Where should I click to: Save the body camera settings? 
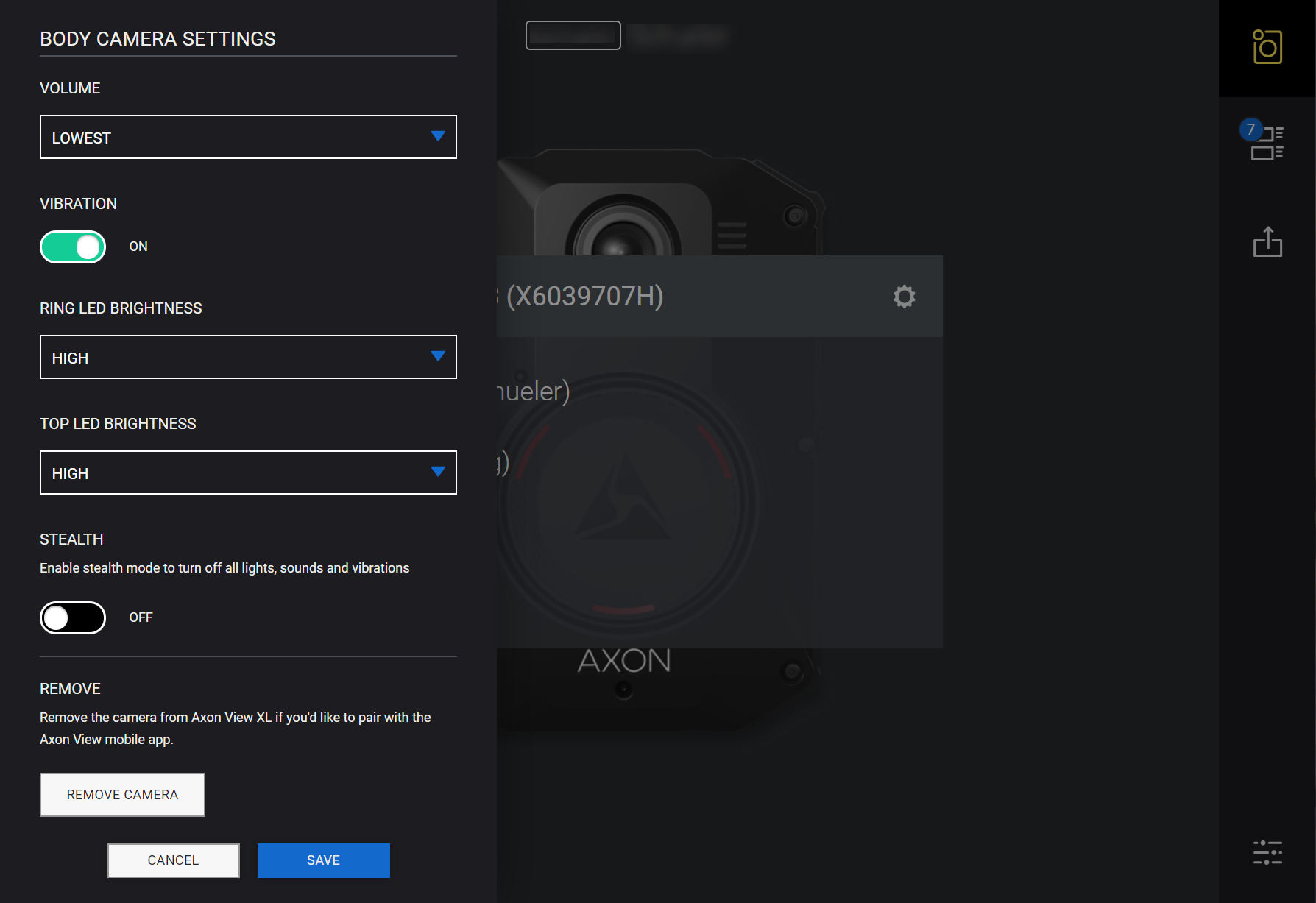click(x=323, y=860)
